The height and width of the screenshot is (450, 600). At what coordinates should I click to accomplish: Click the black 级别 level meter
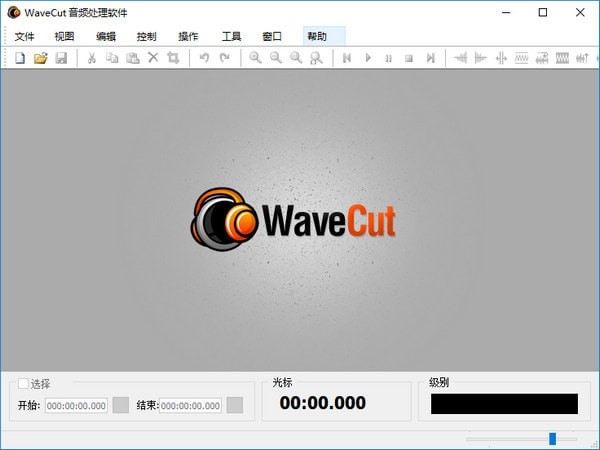504,404
